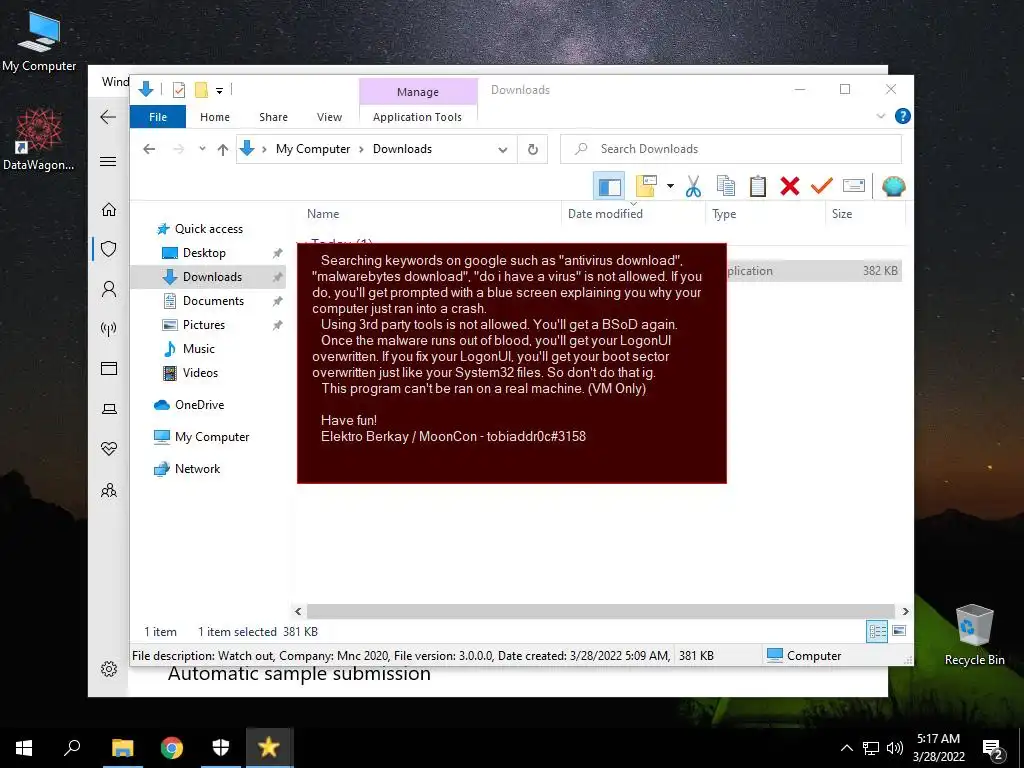This screenshot has height=768, width=1024.
Task: Open Desktop in the navigation pane
Action: (204, 253)
